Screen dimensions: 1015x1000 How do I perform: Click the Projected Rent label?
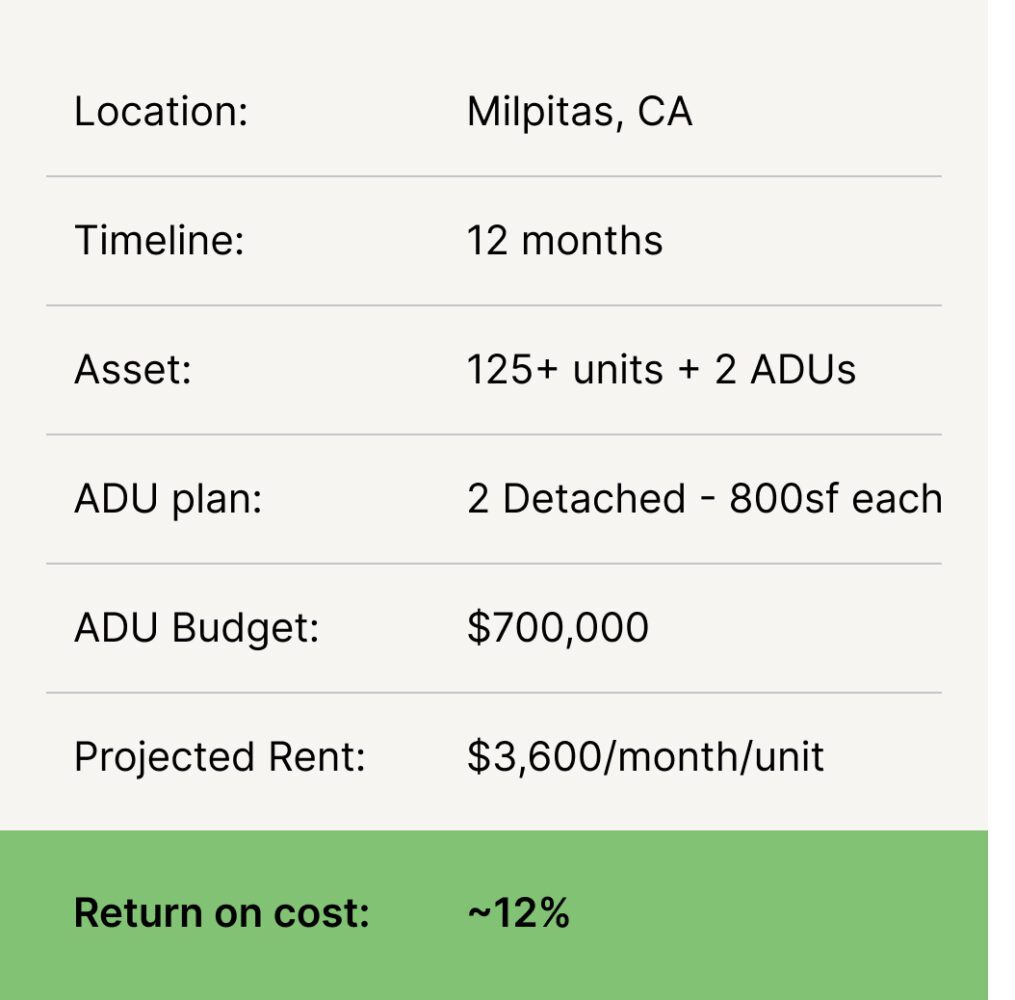219,757
